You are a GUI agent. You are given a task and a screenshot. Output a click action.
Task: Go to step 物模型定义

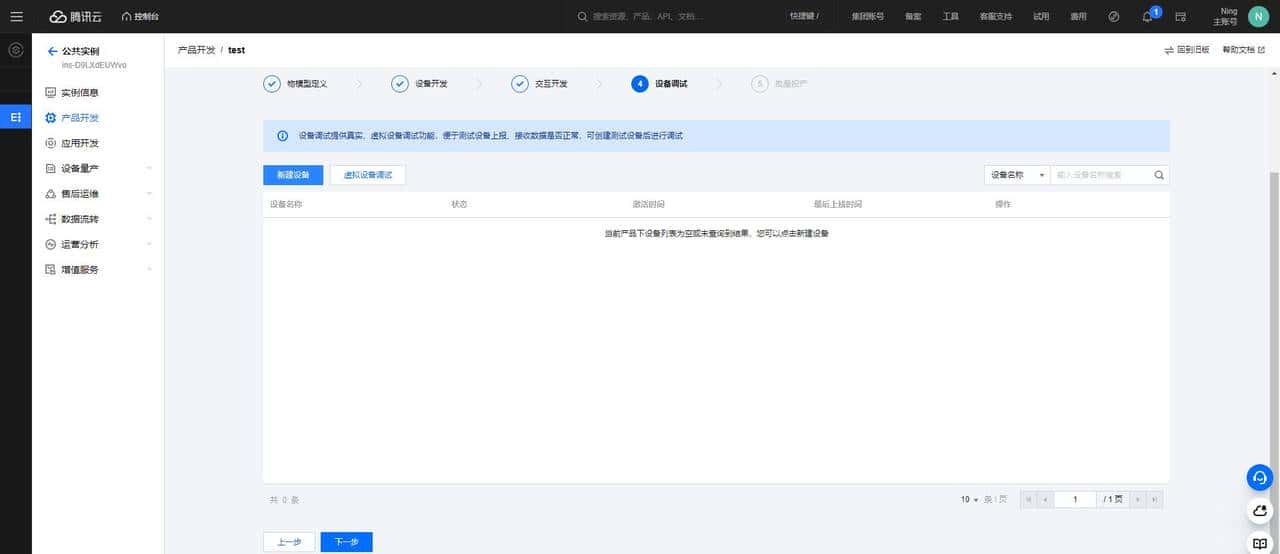pyautogui.click(x=295, y=84)
